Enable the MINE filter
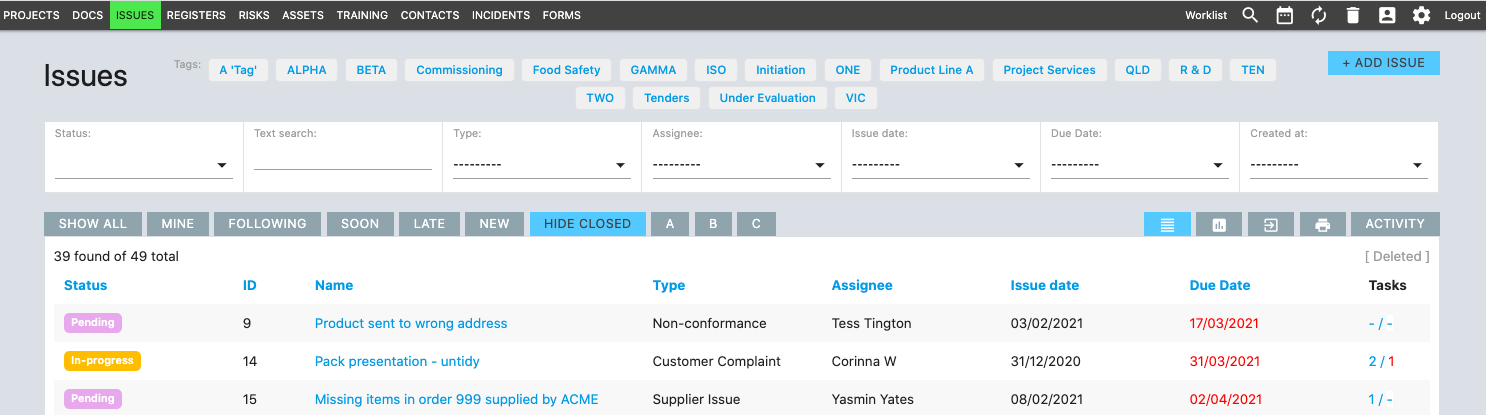The width and height of the screenshot is (1486, 415). pos(178,224)
